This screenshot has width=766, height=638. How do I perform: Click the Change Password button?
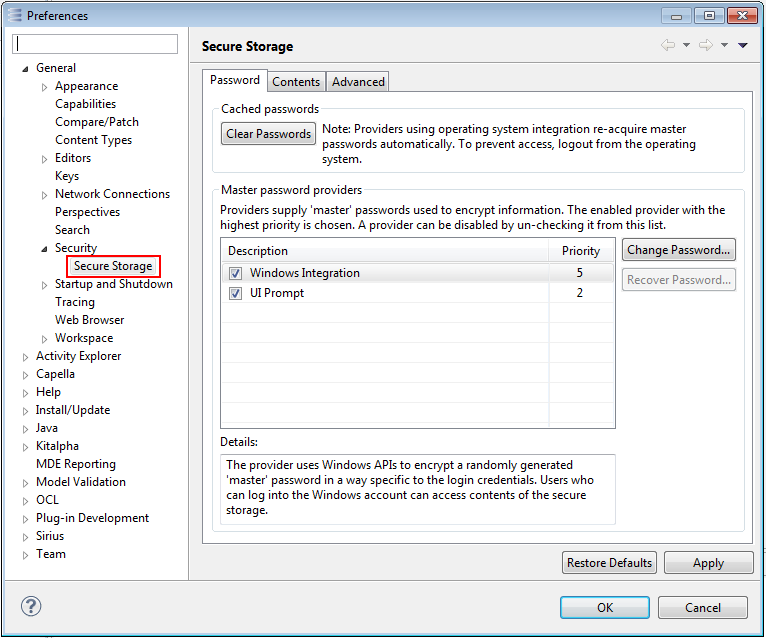pos(679,250)
